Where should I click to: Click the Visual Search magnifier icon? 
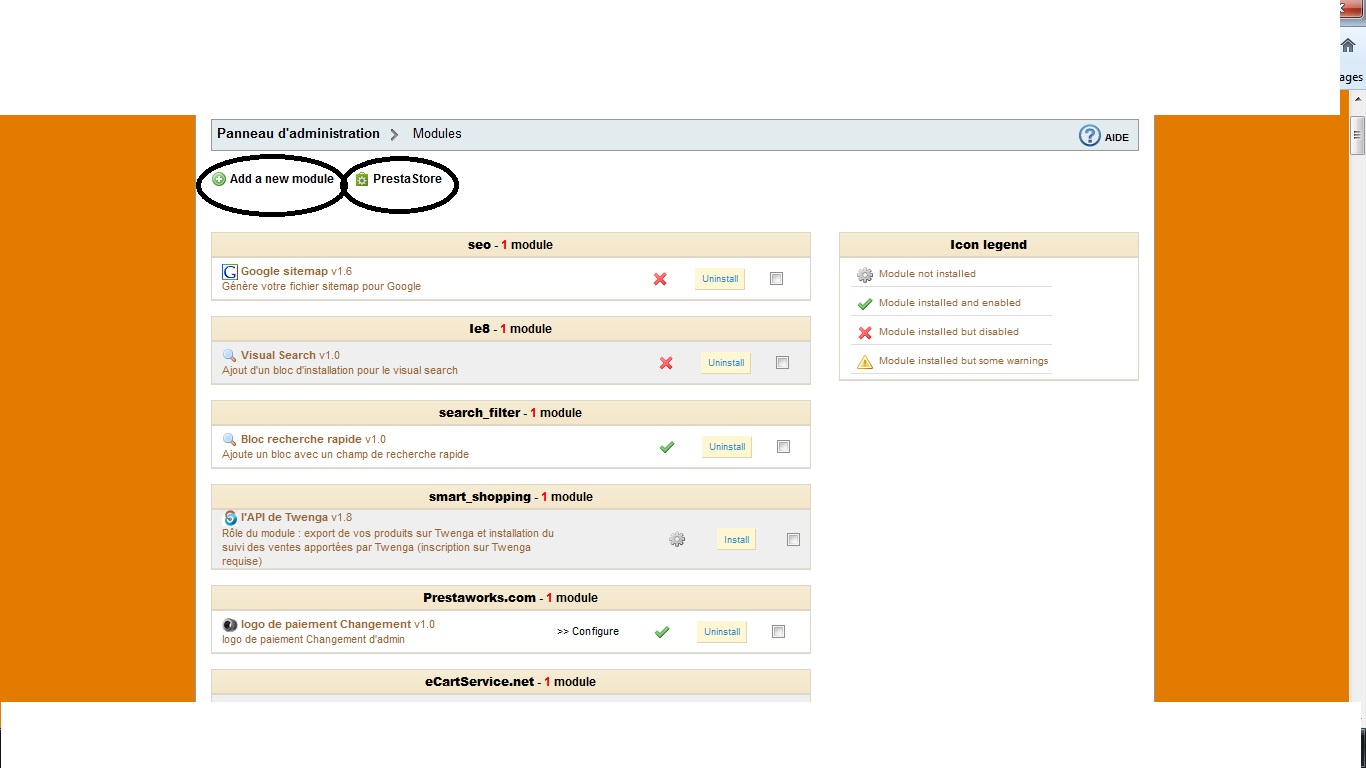tap(229, 355)
